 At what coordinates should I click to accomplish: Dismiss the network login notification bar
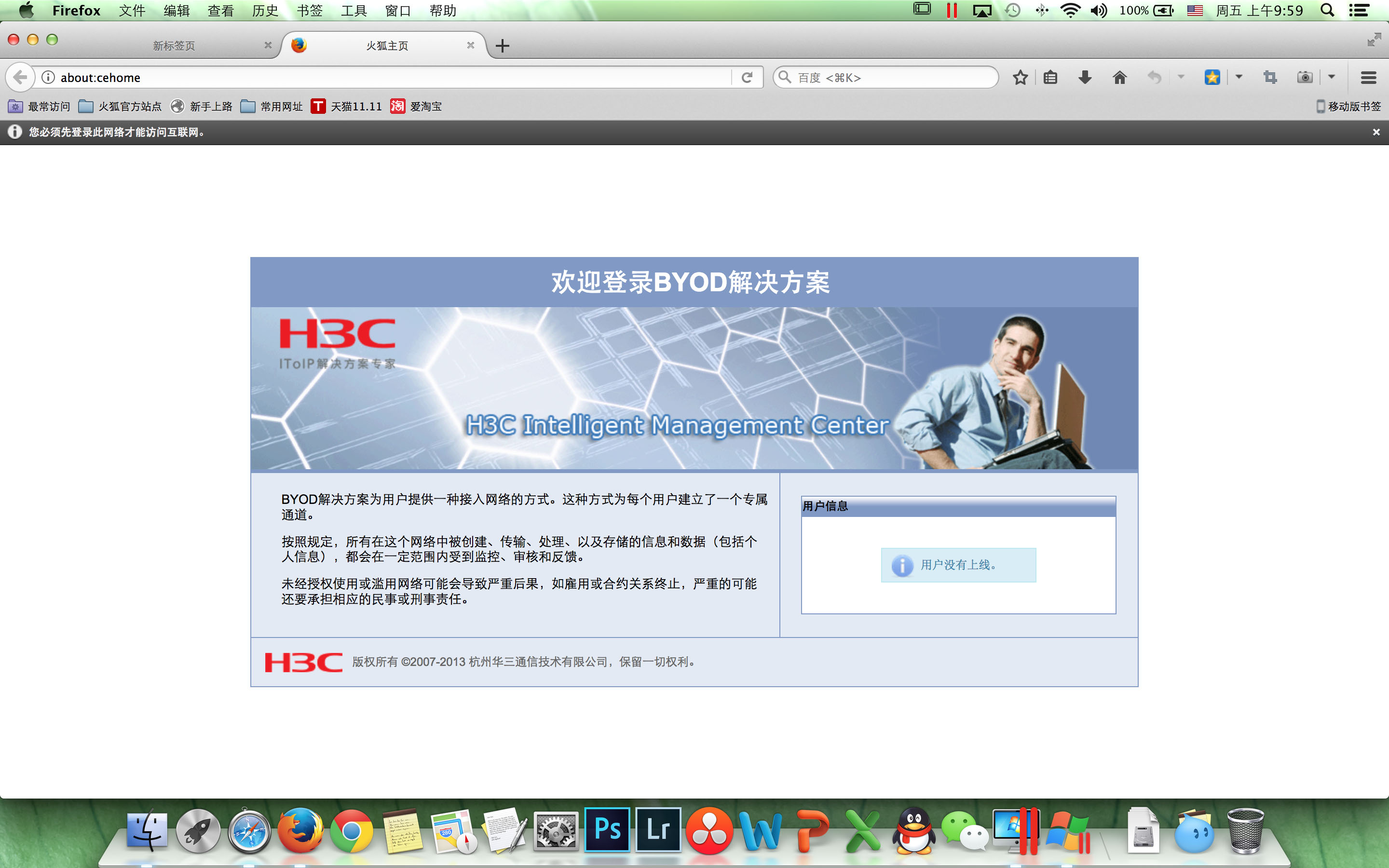coord(1376,132)
